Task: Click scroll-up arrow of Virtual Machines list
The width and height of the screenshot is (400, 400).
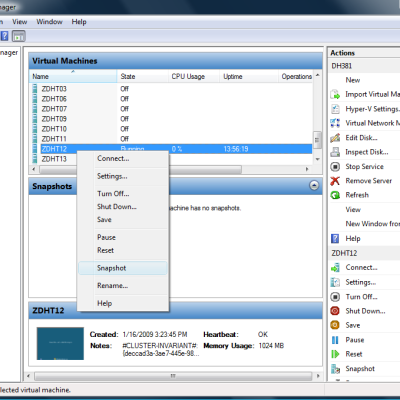Action: click(x=318, y=75)
